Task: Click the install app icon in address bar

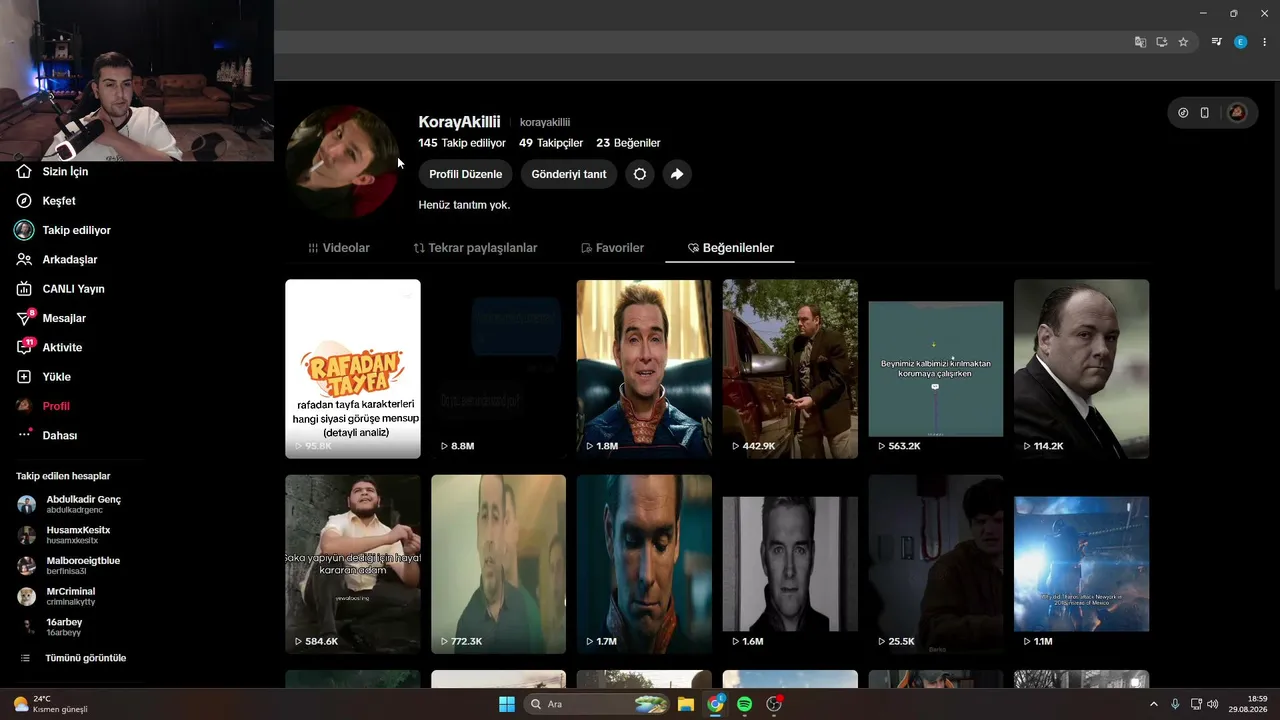Action: [1162, 42]
